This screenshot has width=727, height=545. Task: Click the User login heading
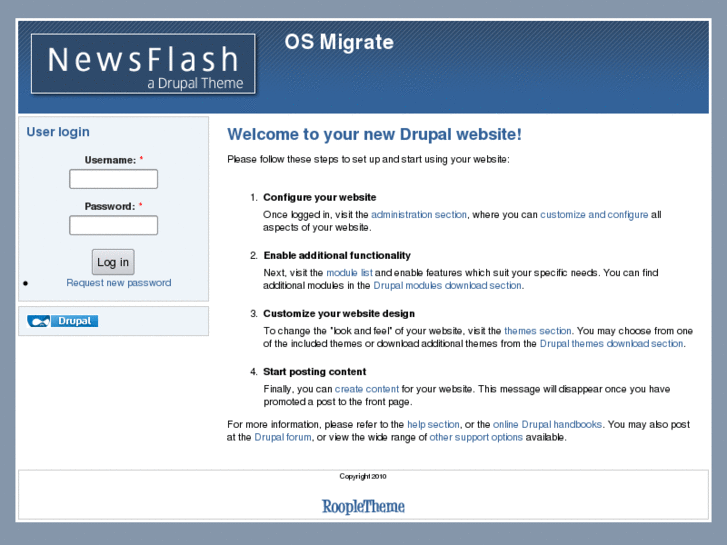(x=58, y=132)
